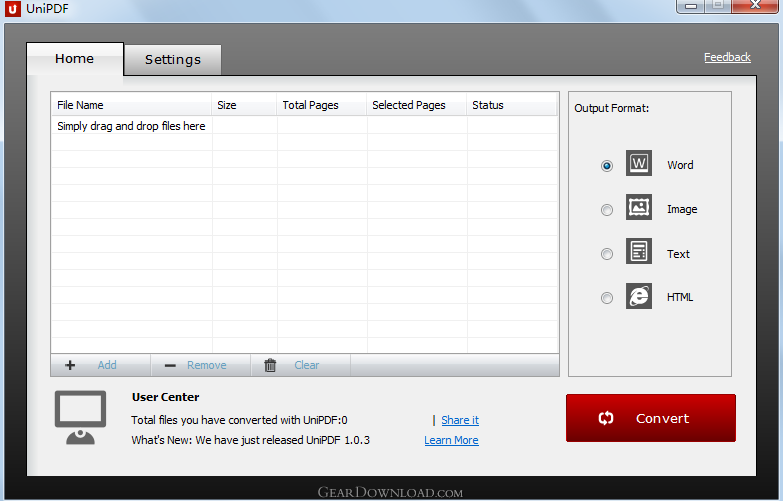783x501 pixels.
Task: Click the File Name column header
Action: 131,105
